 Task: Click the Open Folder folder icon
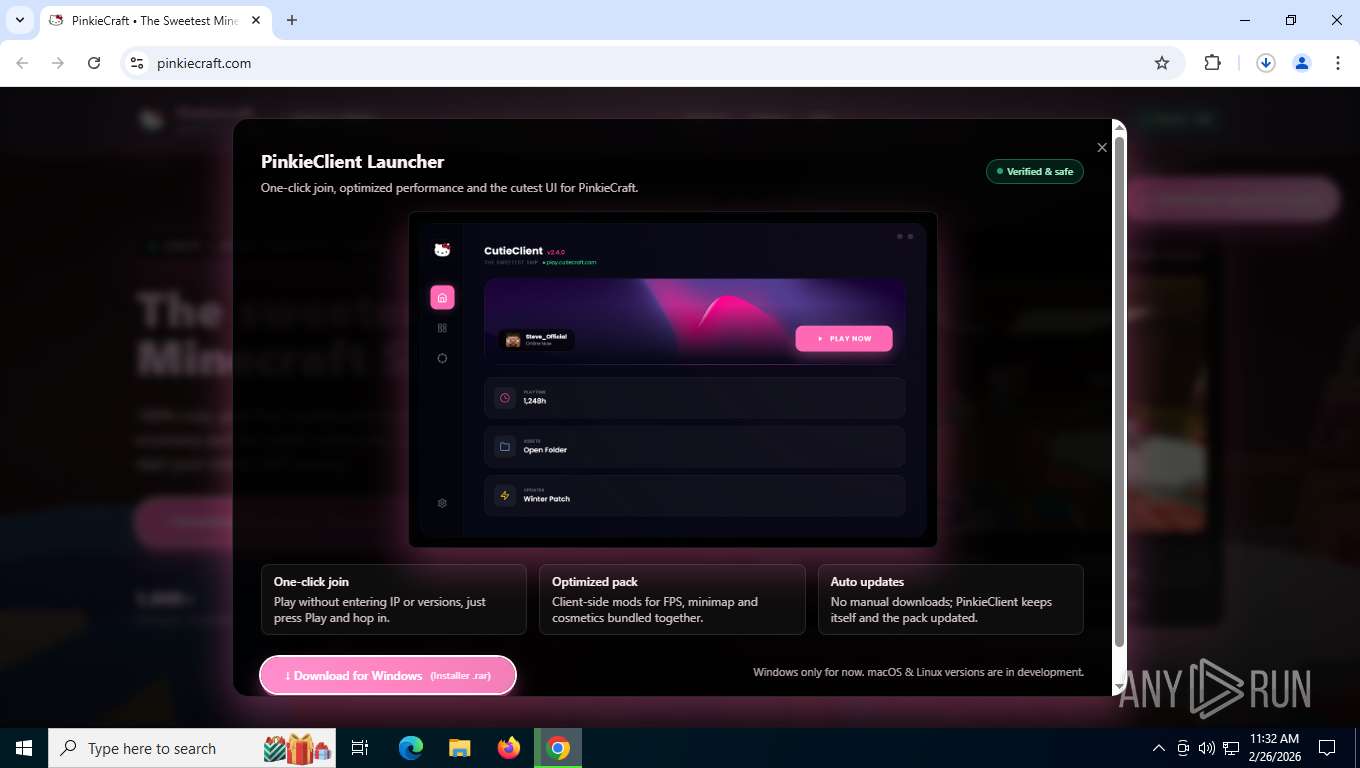(x=505, y=447)
